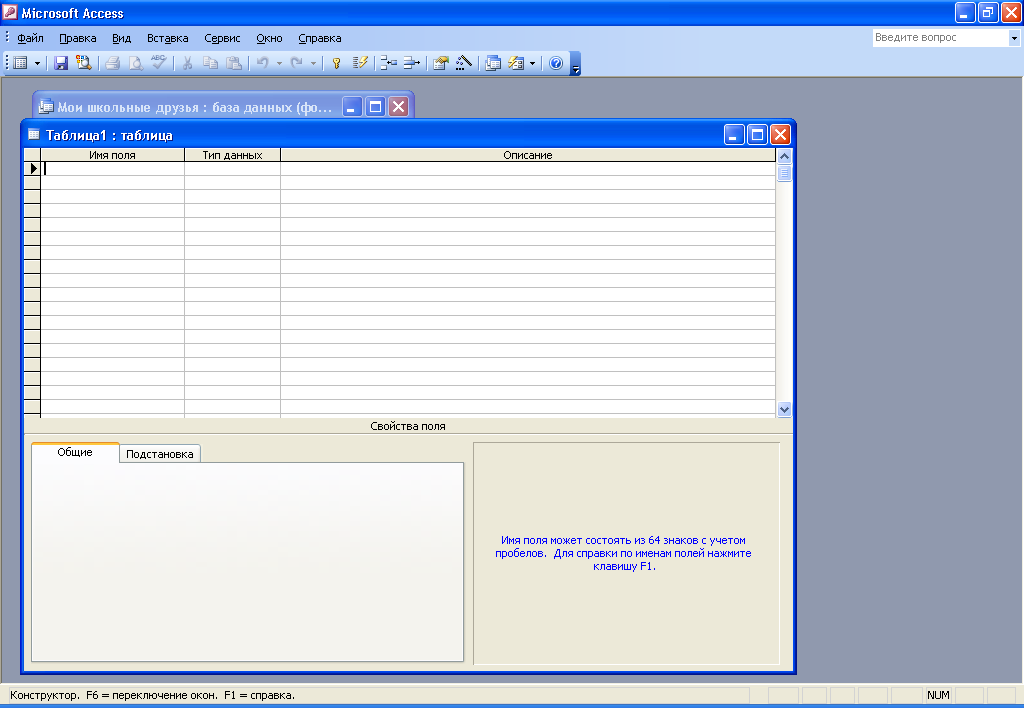Open the New Object dropdown arrow
1024x708 pixels.
coord(532,63)
